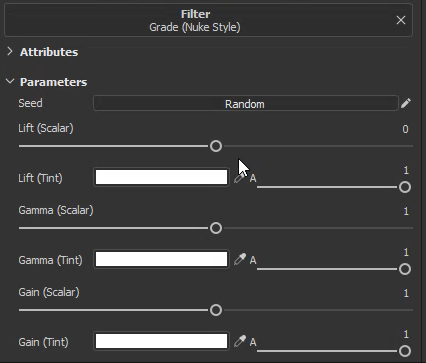
Task: Open the Gain (Tint) white color swatch
Action: [x=161, y=341]
